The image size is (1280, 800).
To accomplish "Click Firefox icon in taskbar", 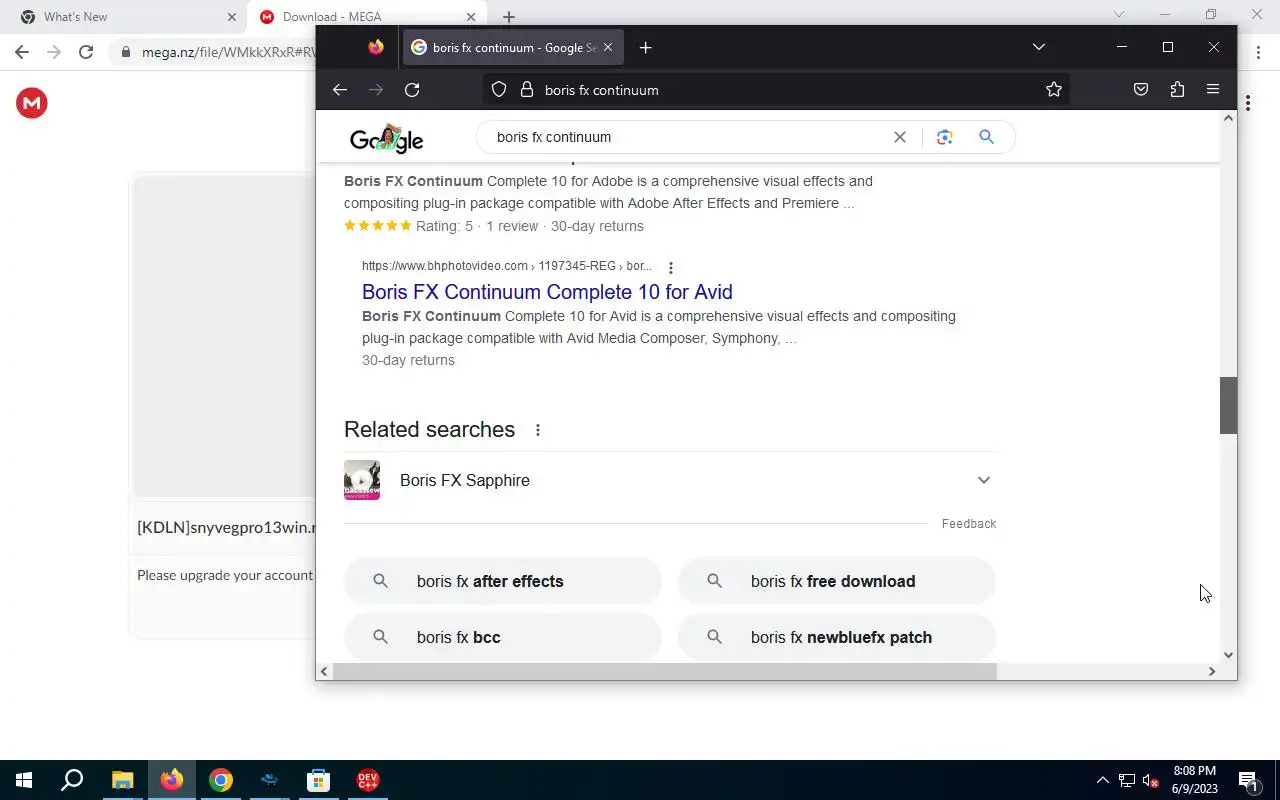I will (x=172, y=780).
